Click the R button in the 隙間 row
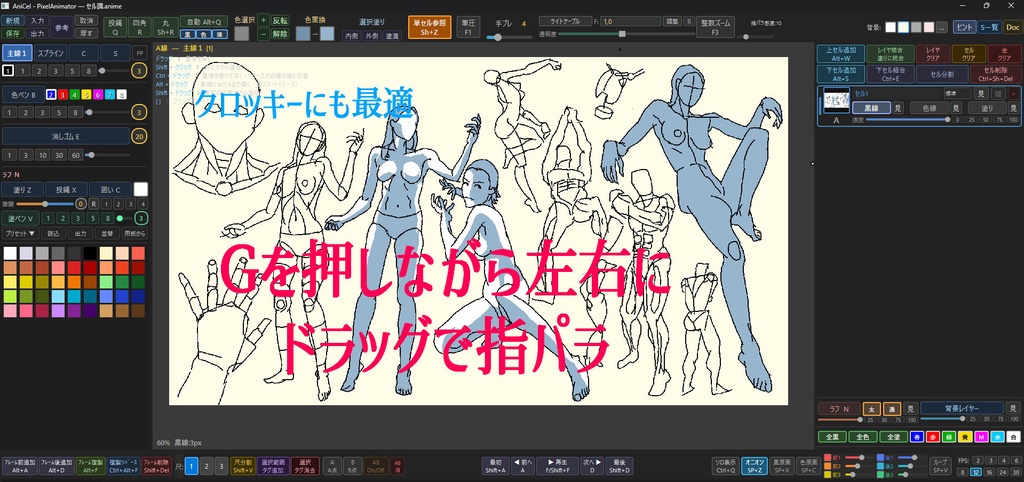This screenshot has height=482, width=1024. pos(94,204)
